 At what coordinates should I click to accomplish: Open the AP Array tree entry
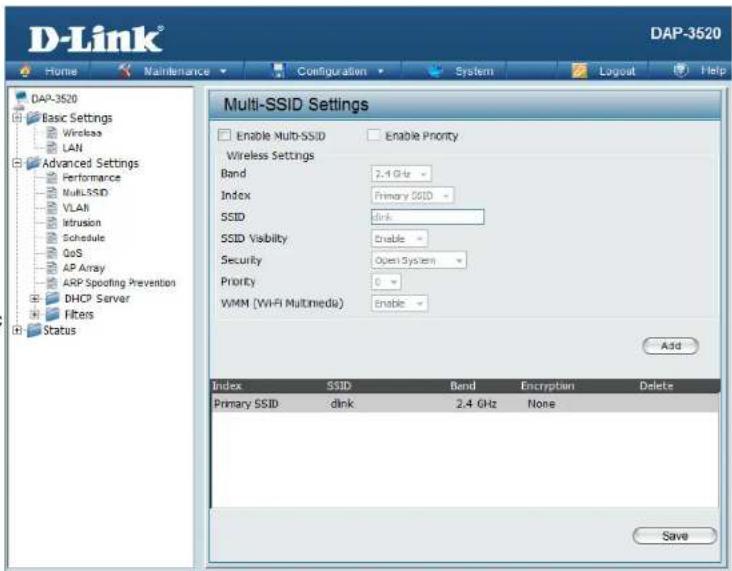[x=84, y=268]
